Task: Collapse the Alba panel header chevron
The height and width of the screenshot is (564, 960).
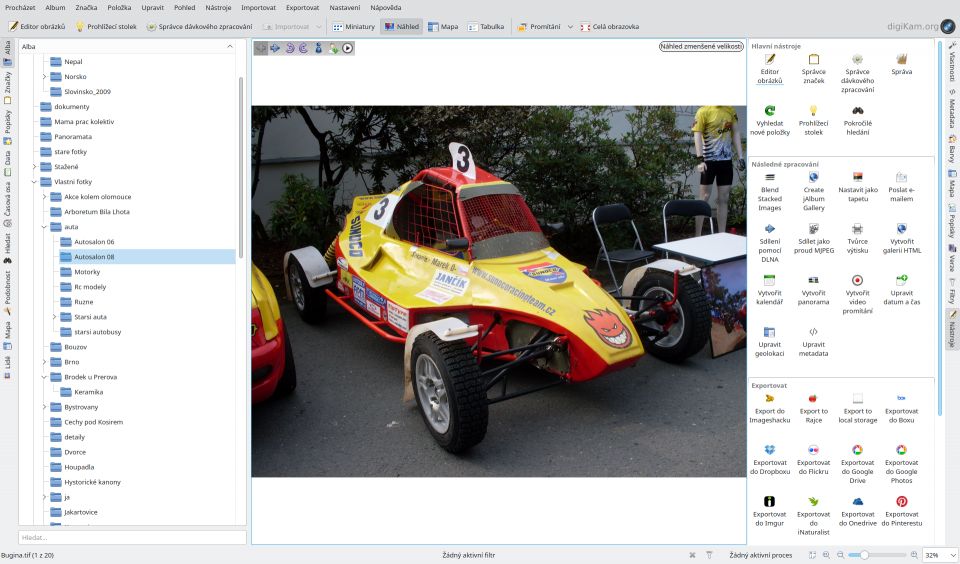Action: pyautogui.click(x=230, y=47)
